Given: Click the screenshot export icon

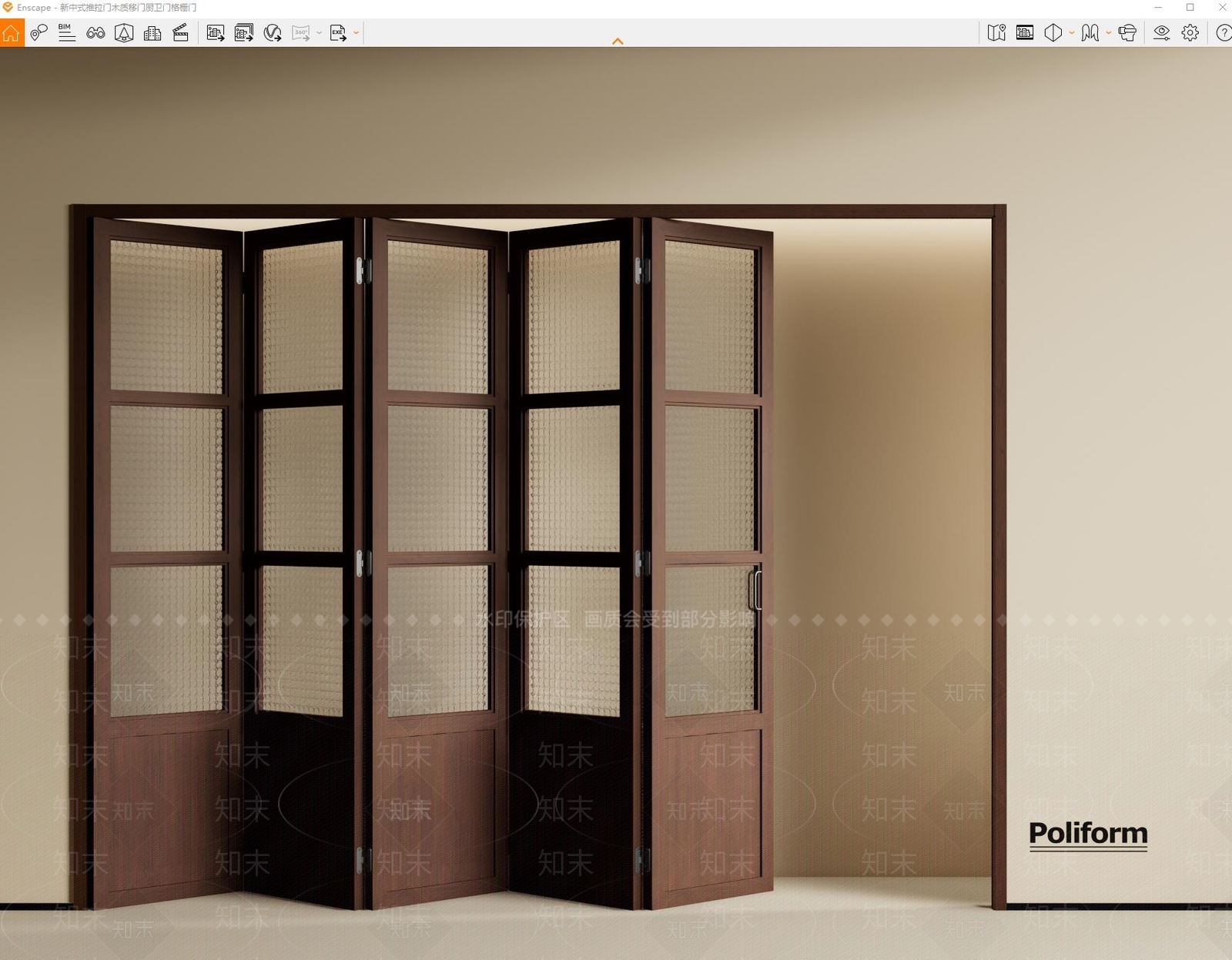Looking at the screenshot, I should [x=216, y=33].
